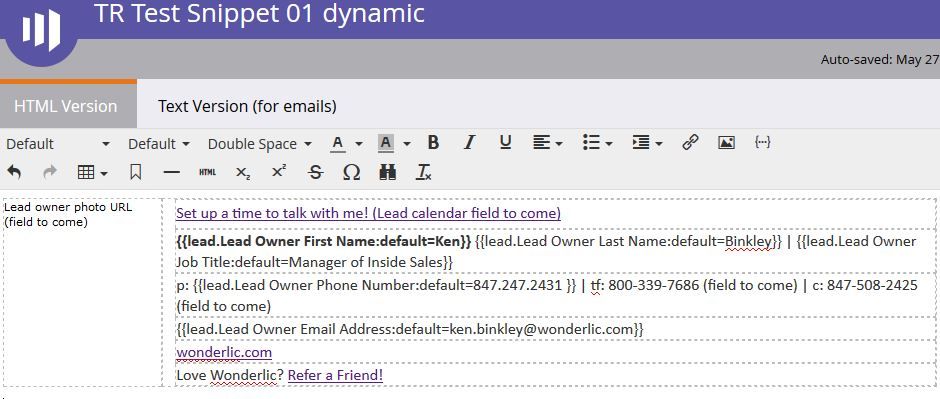This screenshot has width=940, height=399.
Task: Toggle Bold formatting
Action: (433, 143)
